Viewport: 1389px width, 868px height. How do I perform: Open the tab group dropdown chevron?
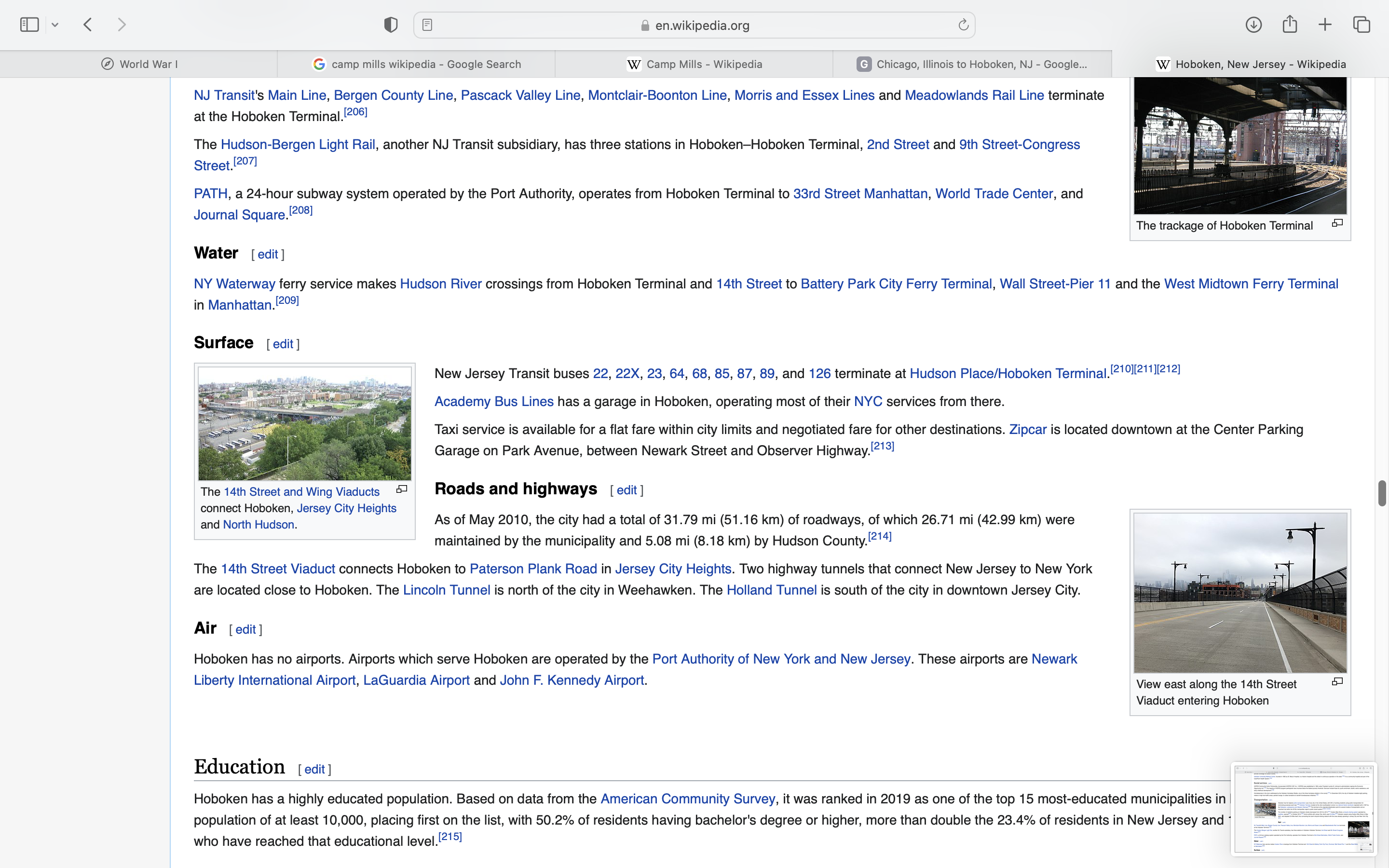[x=55, y=25]
